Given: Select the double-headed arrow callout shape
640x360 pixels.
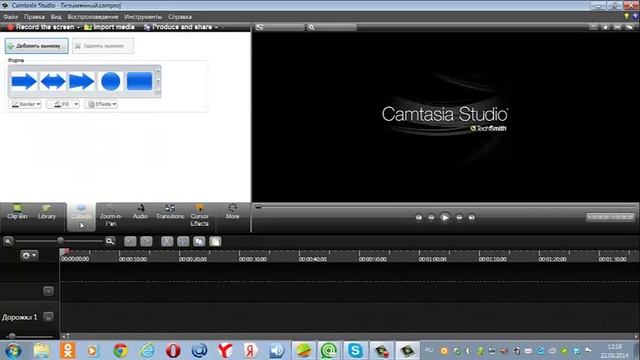Looking at the screenshot, I should click(53, 81).
